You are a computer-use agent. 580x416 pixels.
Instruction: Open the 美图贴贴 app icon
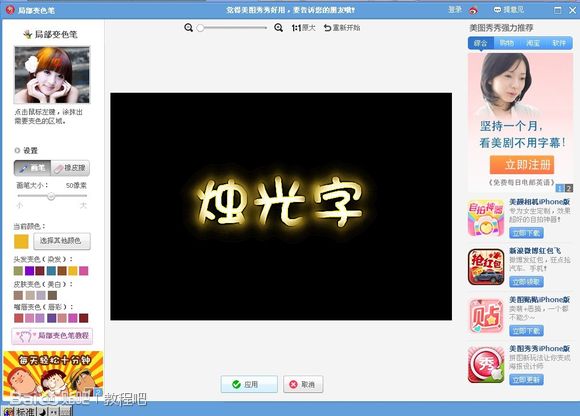pyautogui.click(x=486, y=316)
